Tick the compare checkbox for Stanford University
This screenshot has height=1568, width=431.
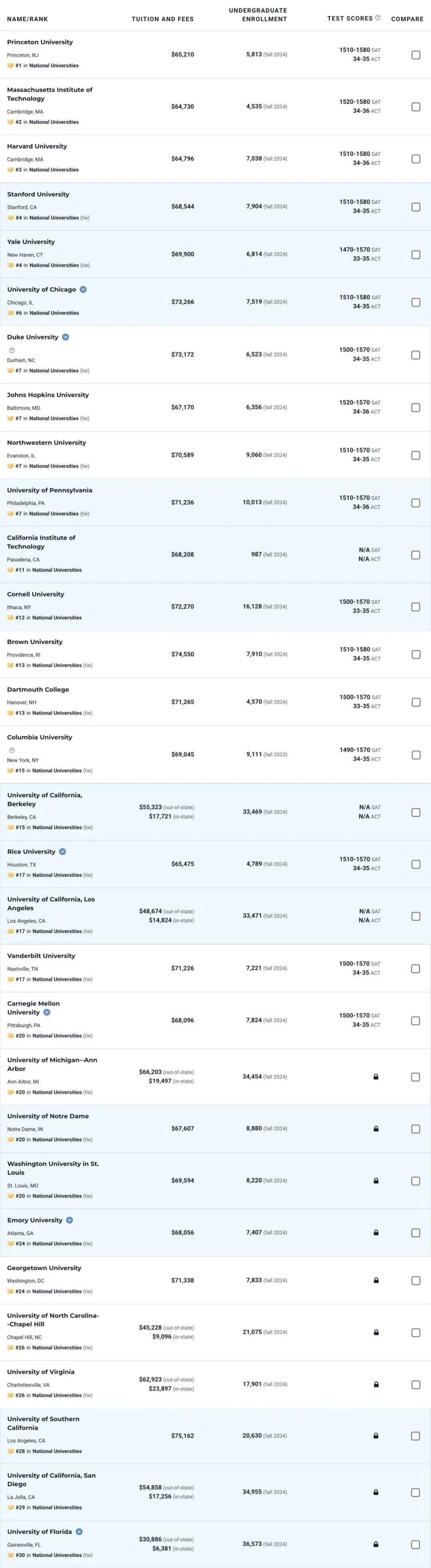[x=416, y=207]
